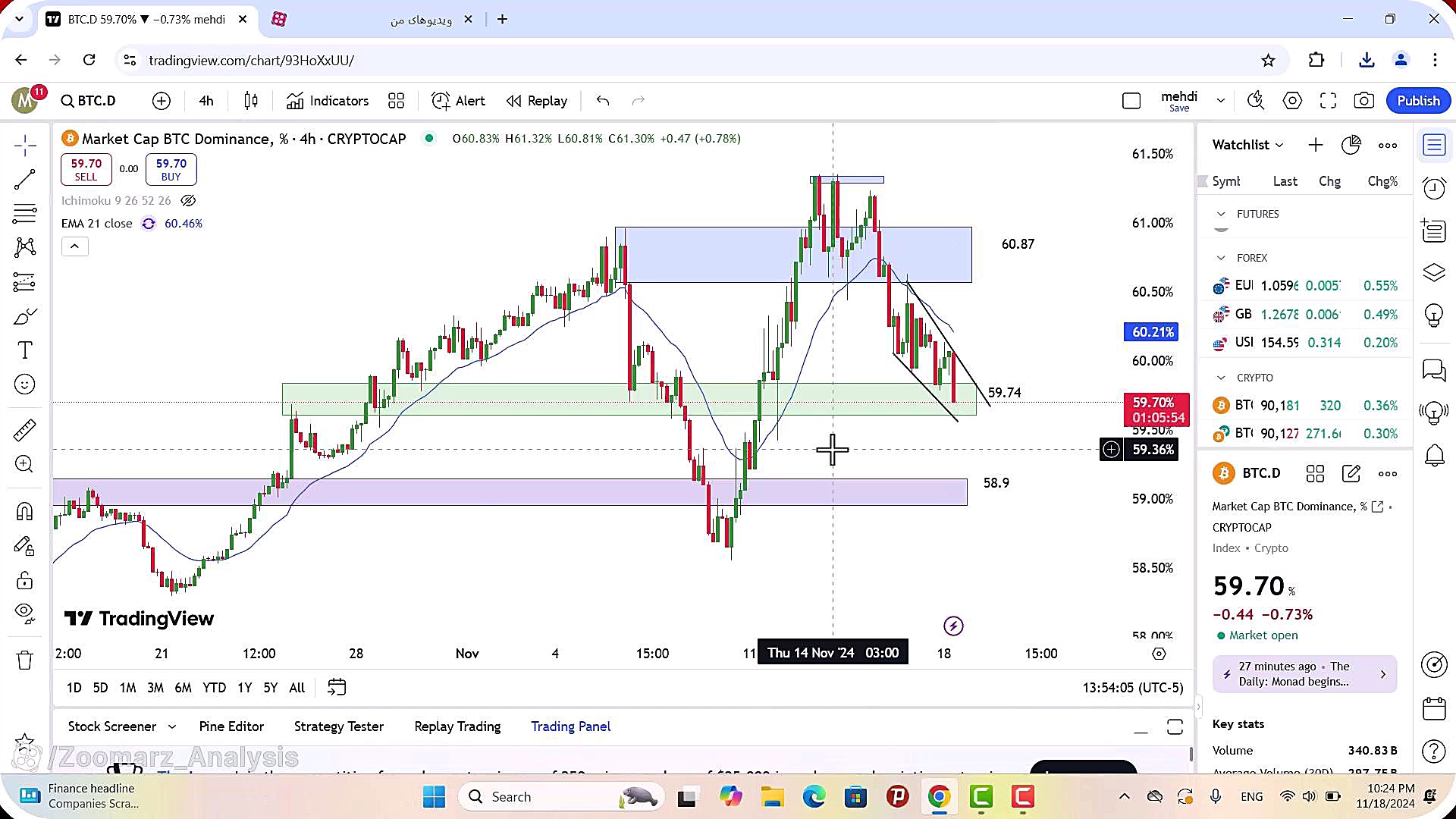Open the timezone 13:54:05 (UTC-5) selector
Screen dimensions: 1456x819
pos(1132,688)
